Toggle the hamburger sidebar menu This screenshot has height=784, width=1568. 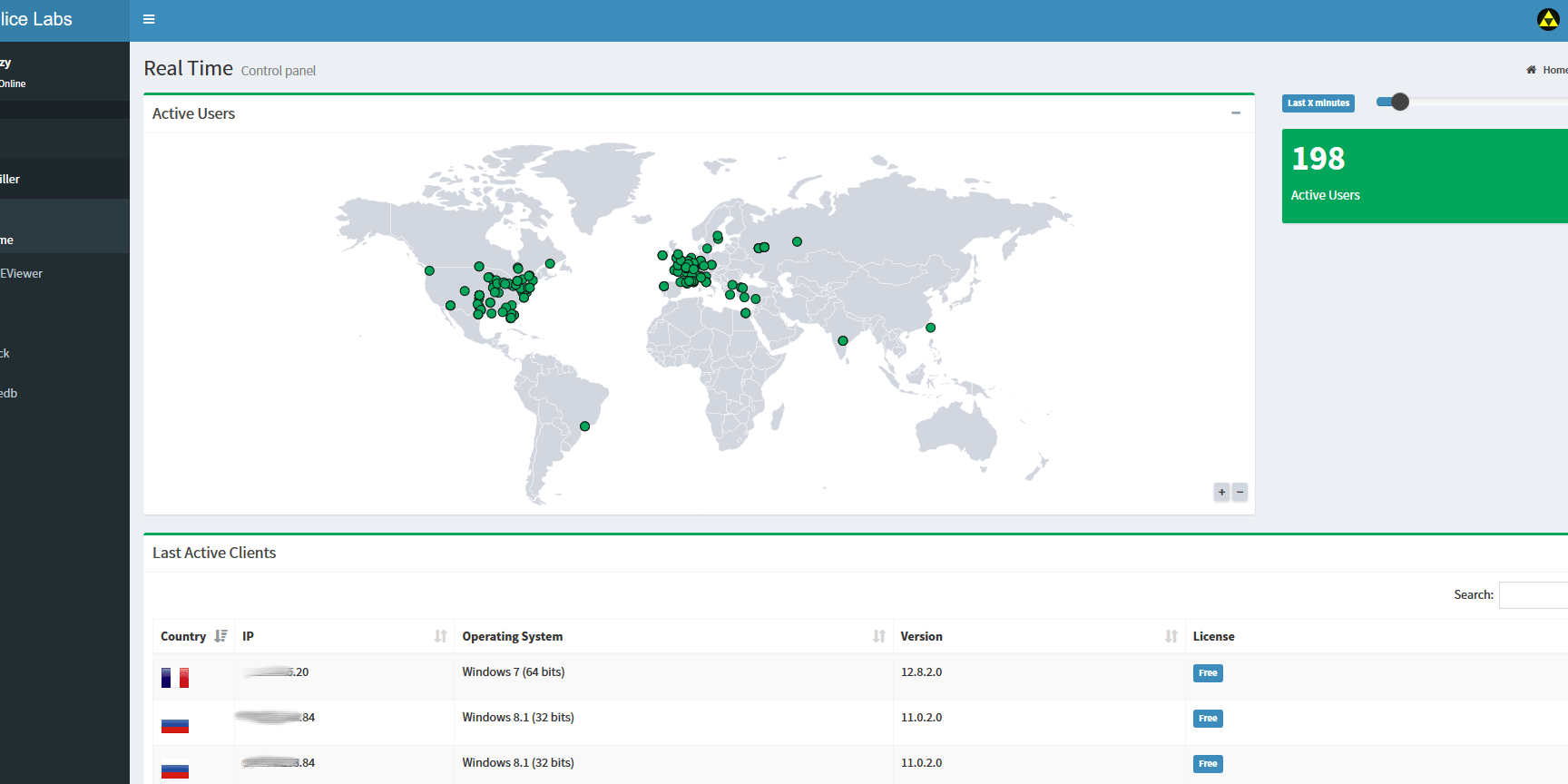(149, 19)
